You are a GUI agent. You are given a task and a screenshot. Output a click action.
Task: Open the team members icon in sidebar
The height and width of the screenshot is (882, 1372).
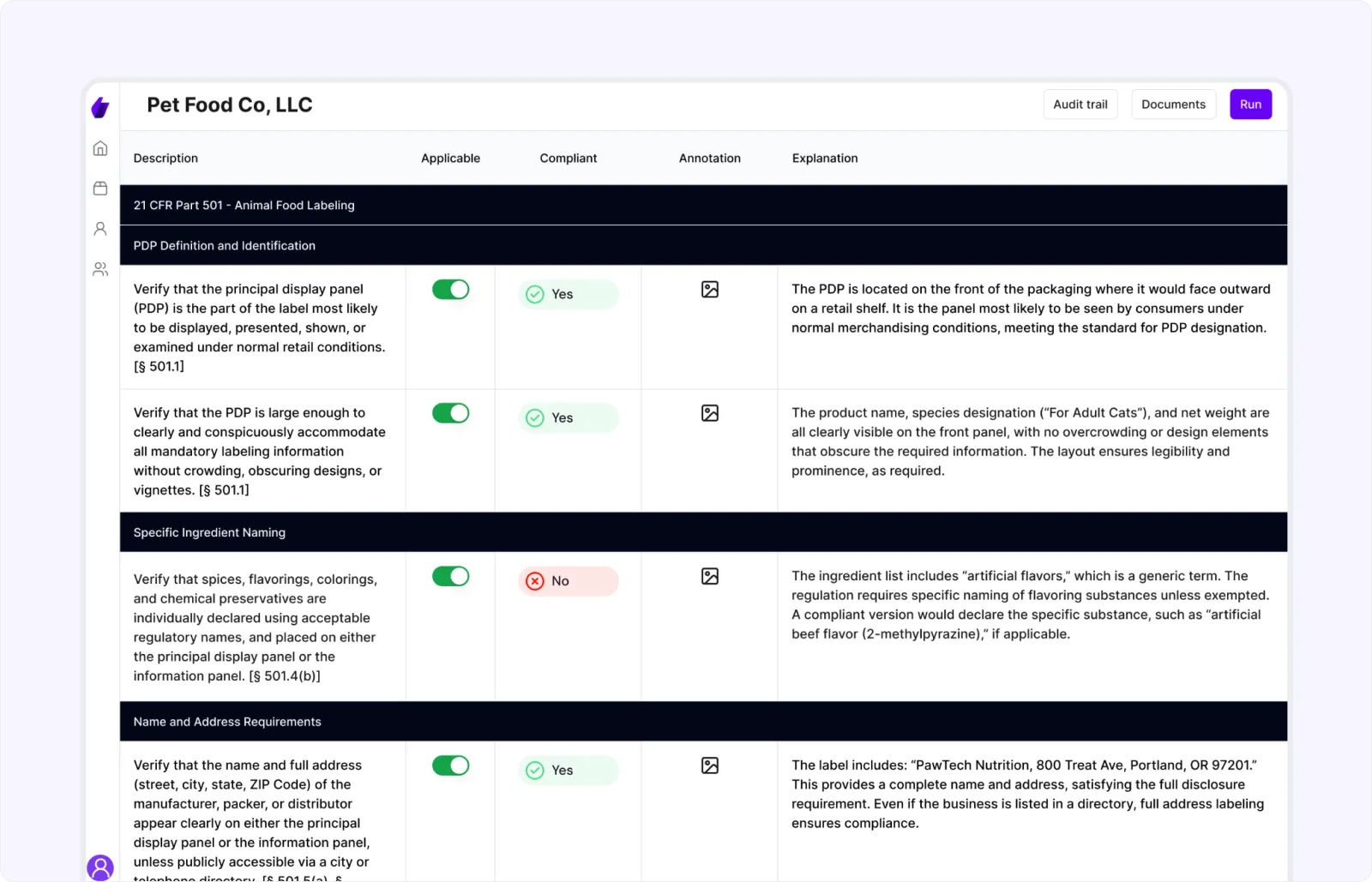(100, 269)
